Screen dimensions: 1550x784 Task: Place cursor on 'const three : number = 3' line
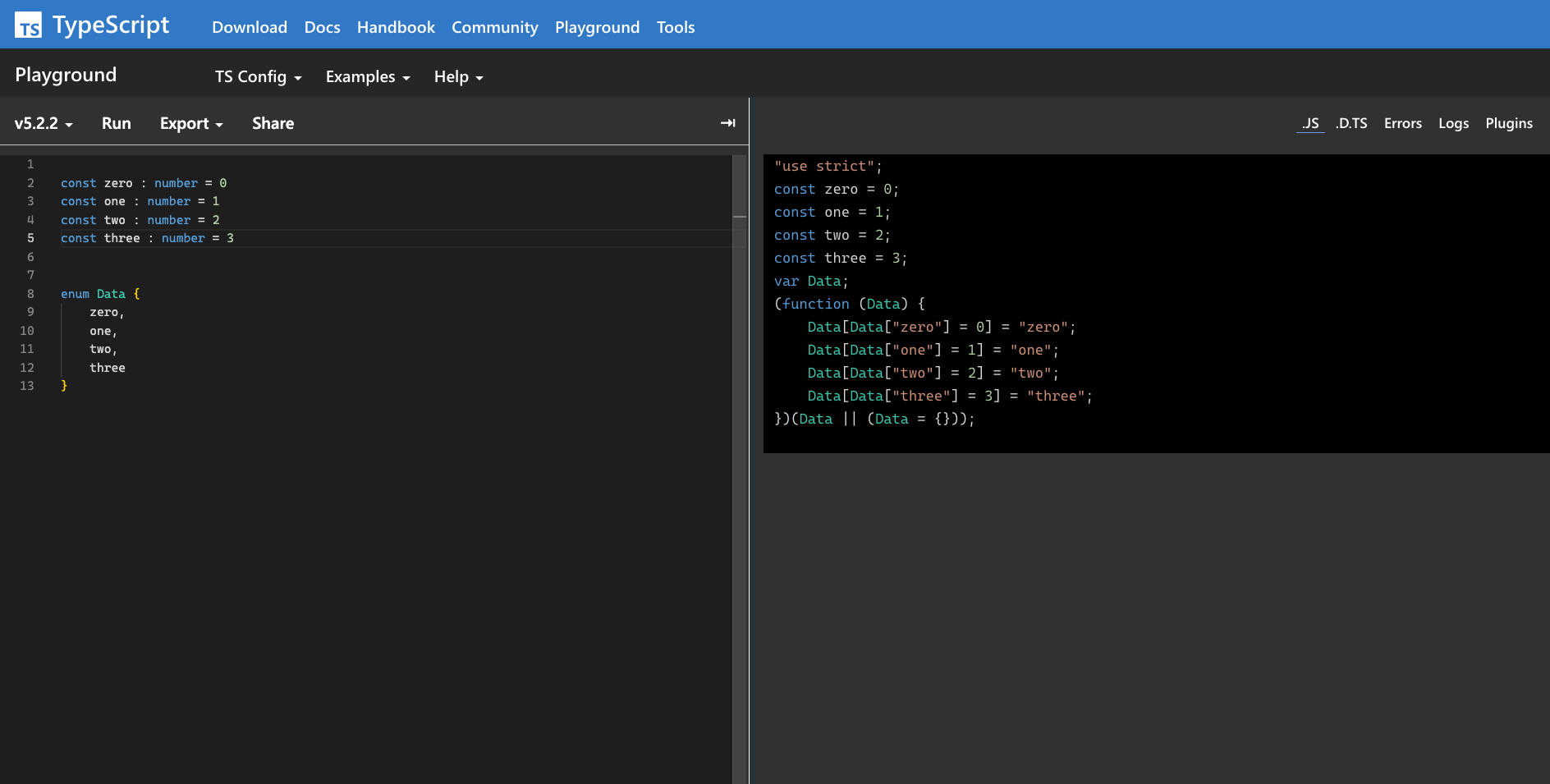pyautogui.click(x=147, y=238)
